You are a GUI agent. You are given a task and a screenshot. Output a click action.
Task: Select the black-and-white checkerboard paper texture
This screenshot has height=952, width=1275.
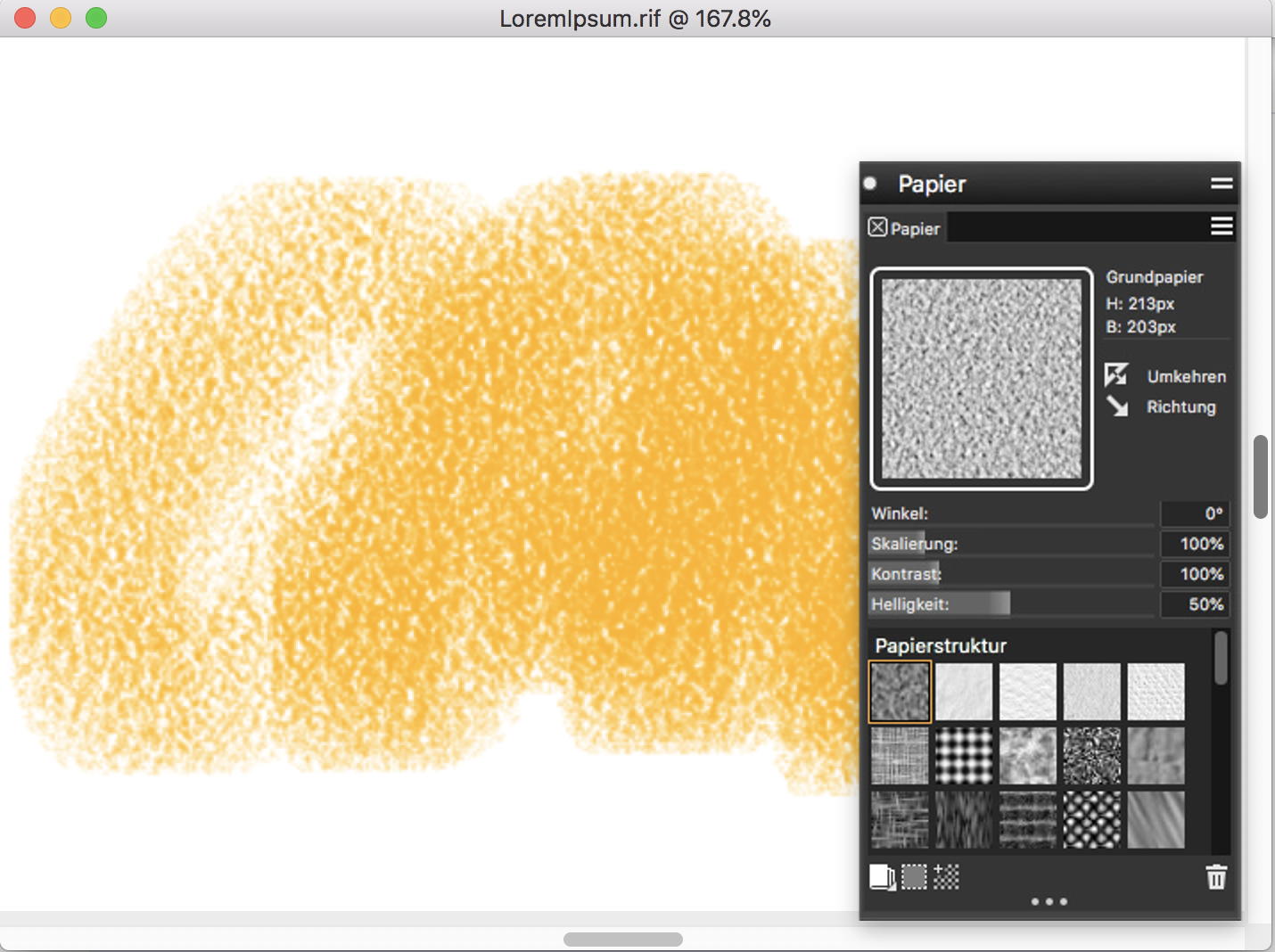click(x=964, y=756)
